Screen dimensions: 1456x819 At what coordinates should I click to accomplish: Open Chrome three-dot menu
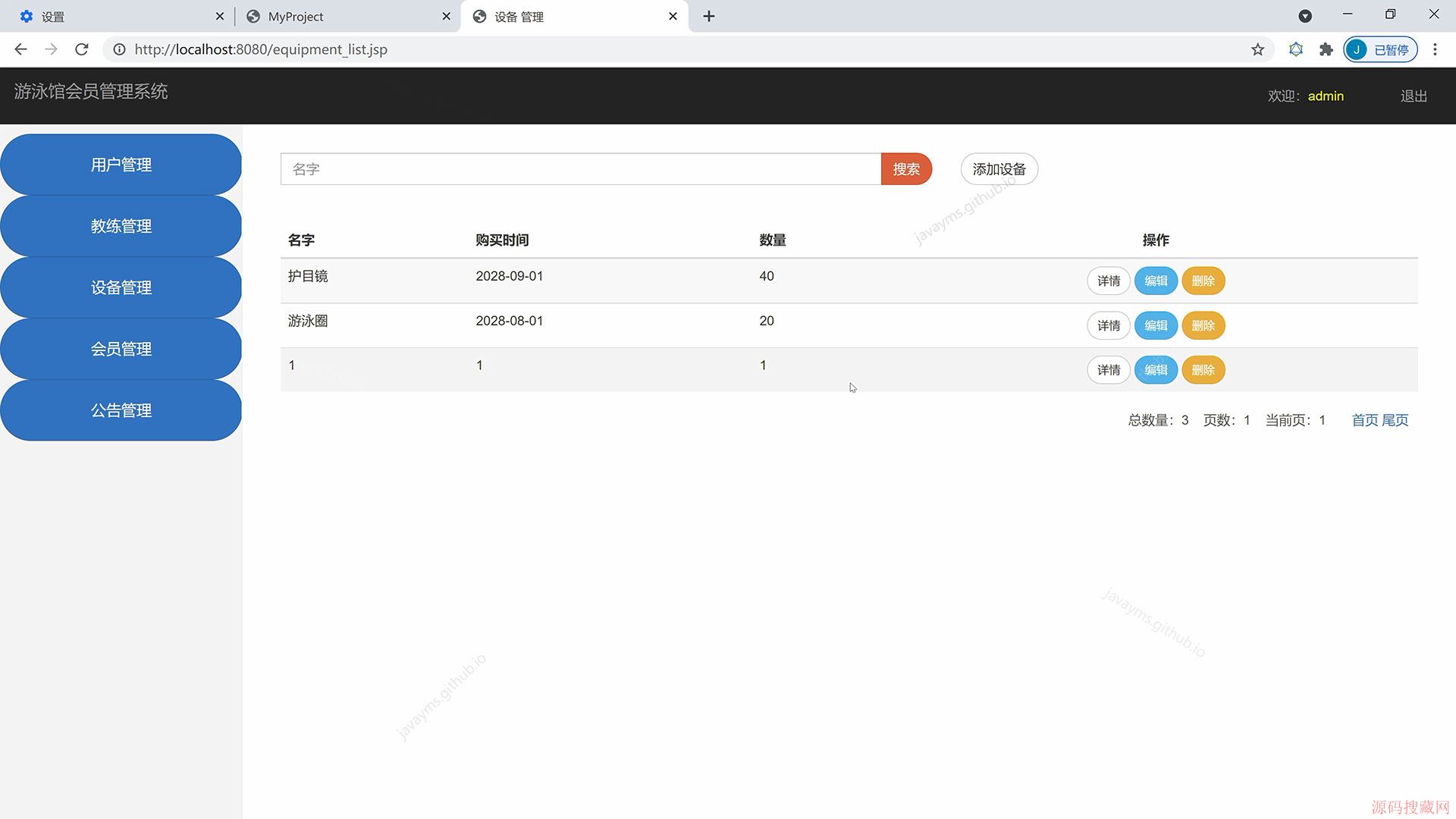tap(1435, 49)
